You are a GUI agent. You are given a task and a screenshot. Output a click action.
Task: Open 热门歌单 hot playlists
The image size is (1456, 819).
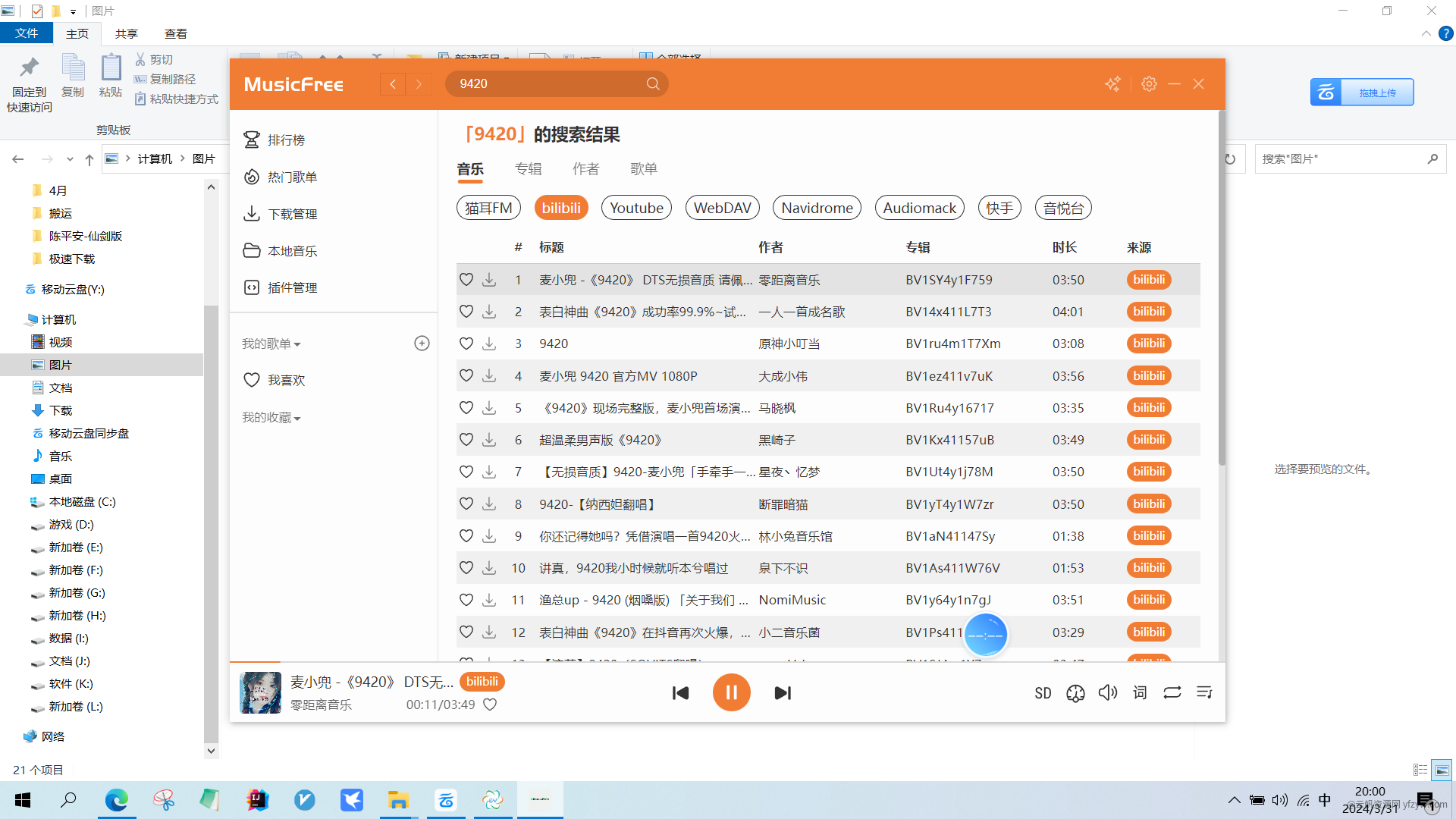[x=280, y=177]
